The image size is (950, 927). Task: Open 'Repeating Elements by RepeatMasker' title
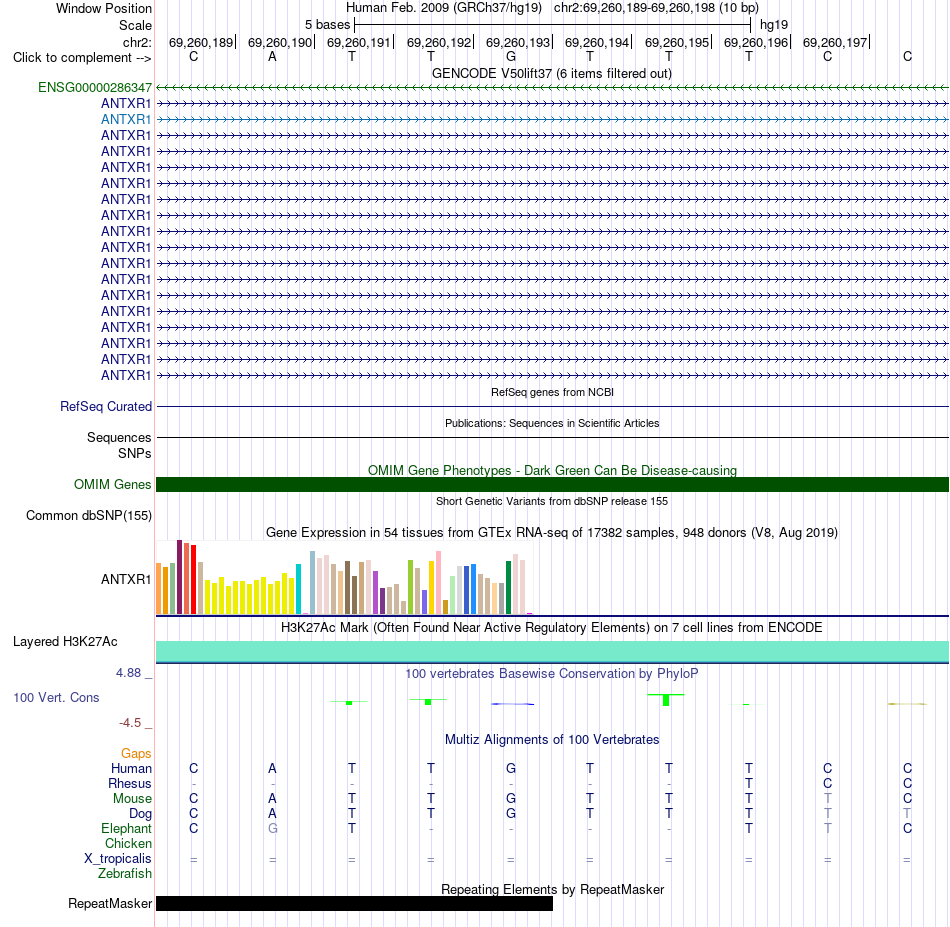coord(552,889)
